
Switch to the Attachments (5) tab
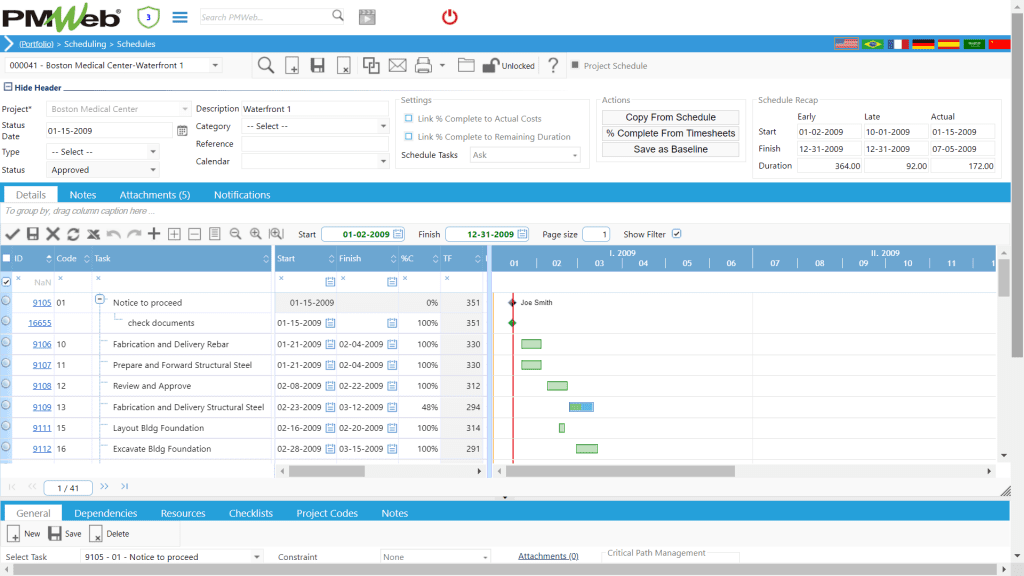click(155, 195)
